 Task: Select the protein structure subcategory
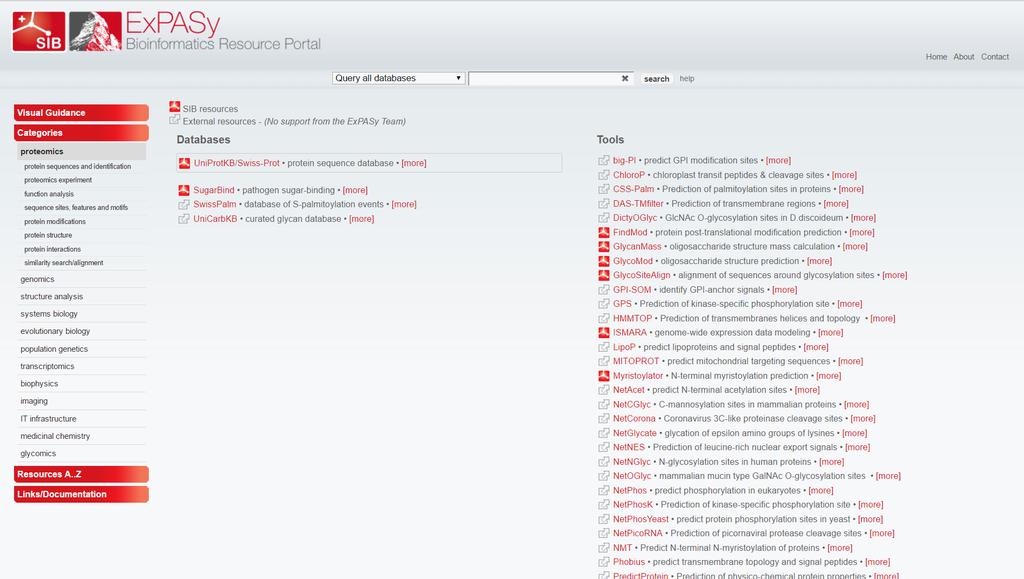coord(48,235)
